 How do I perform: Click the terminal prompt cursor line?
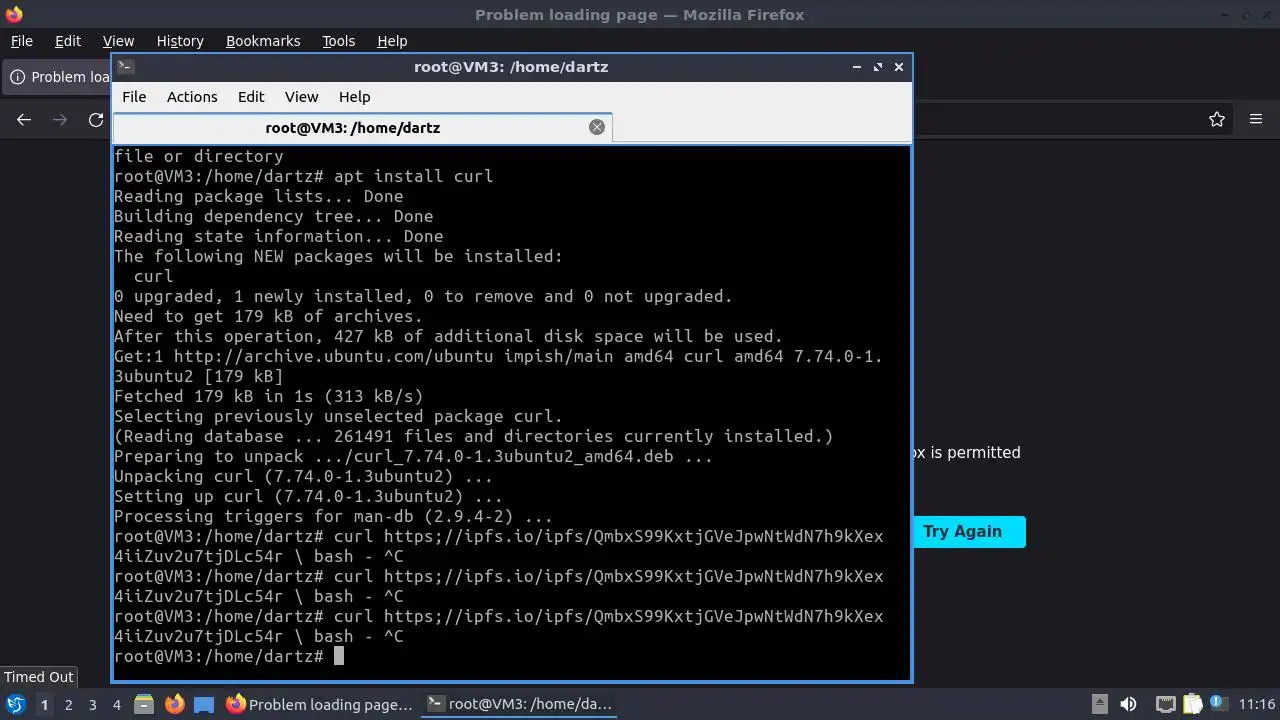click(229, 656)
